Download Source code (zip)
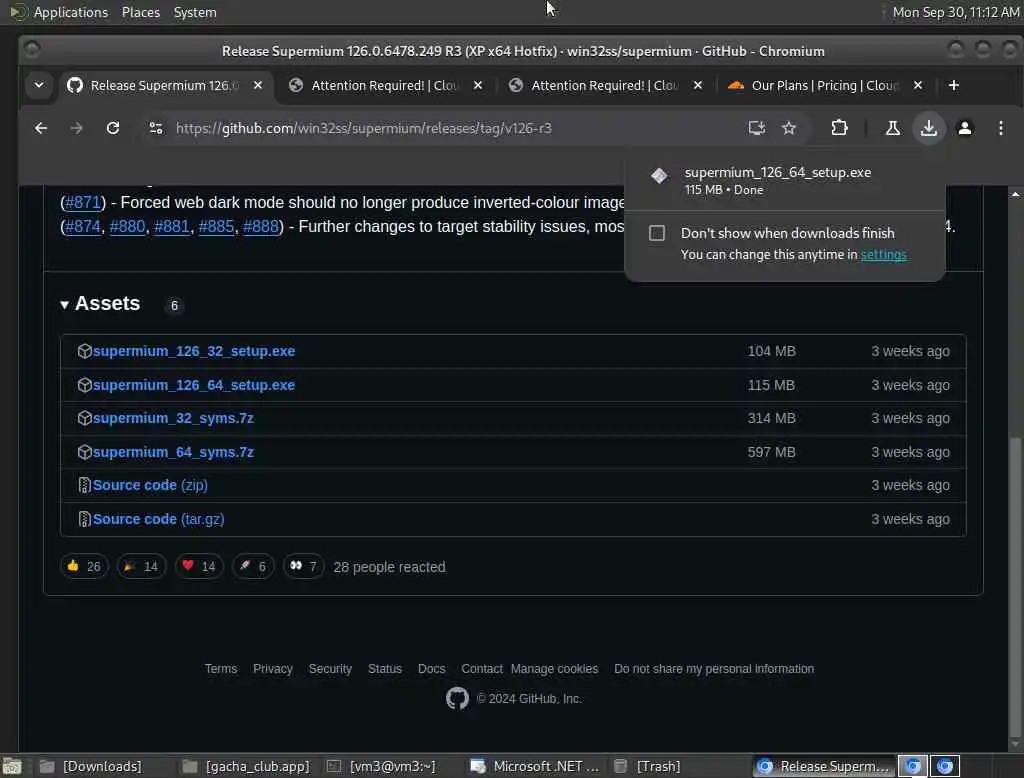Viewport: 1024px width, 778px height. tap(150, 485)
